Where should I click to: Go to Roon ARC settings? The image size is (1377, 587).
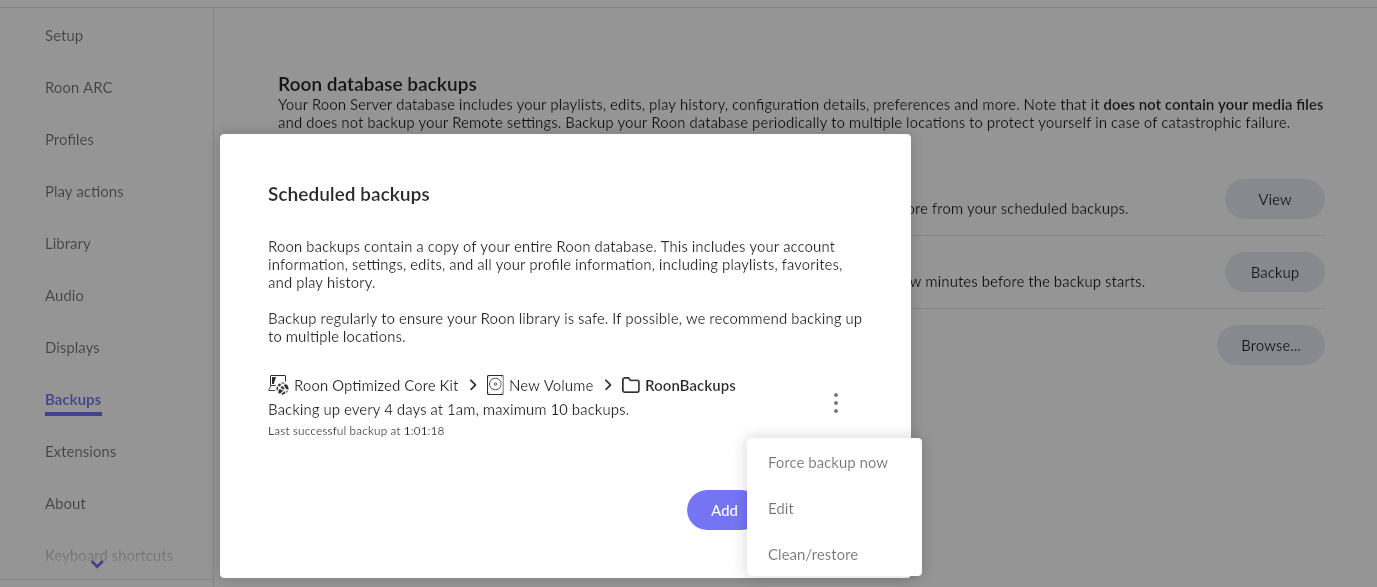(79, 88)
